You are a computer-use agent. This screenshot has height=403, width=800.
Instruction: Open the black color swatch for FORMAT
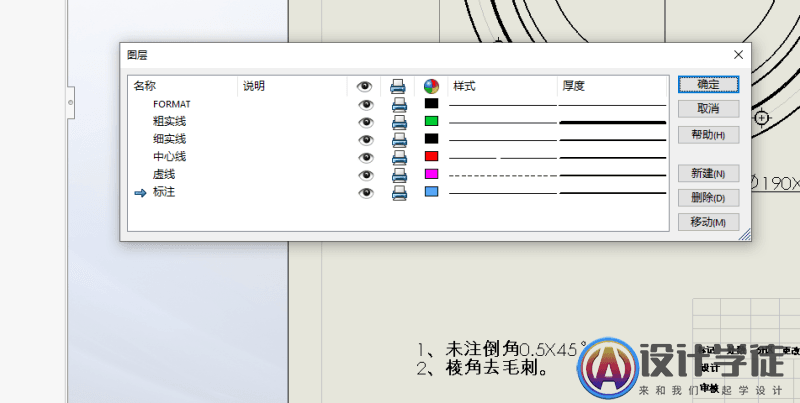(x=431, y=104)
